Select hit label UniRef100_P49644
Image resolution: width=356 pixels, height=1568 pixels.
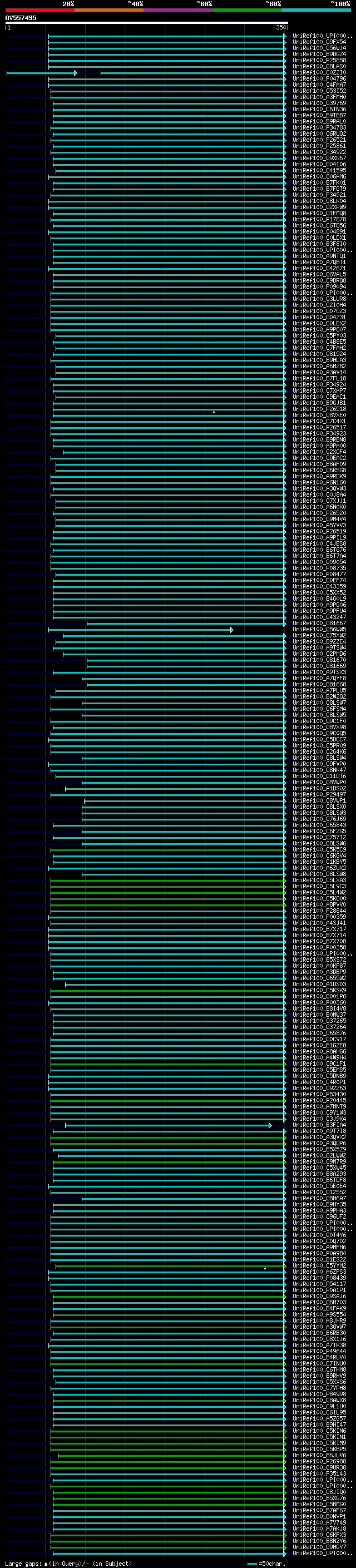(319, 1351)
